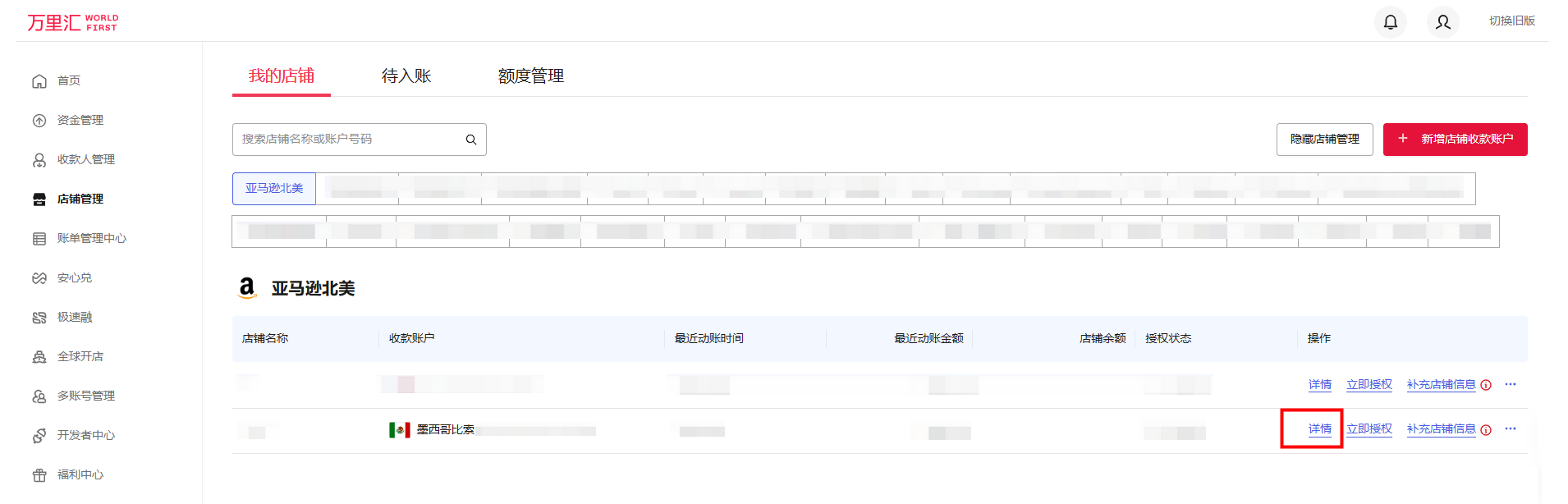Switch to the 待入账 tab
Viewport: 1568px width, 504px height.
point(406,76)
